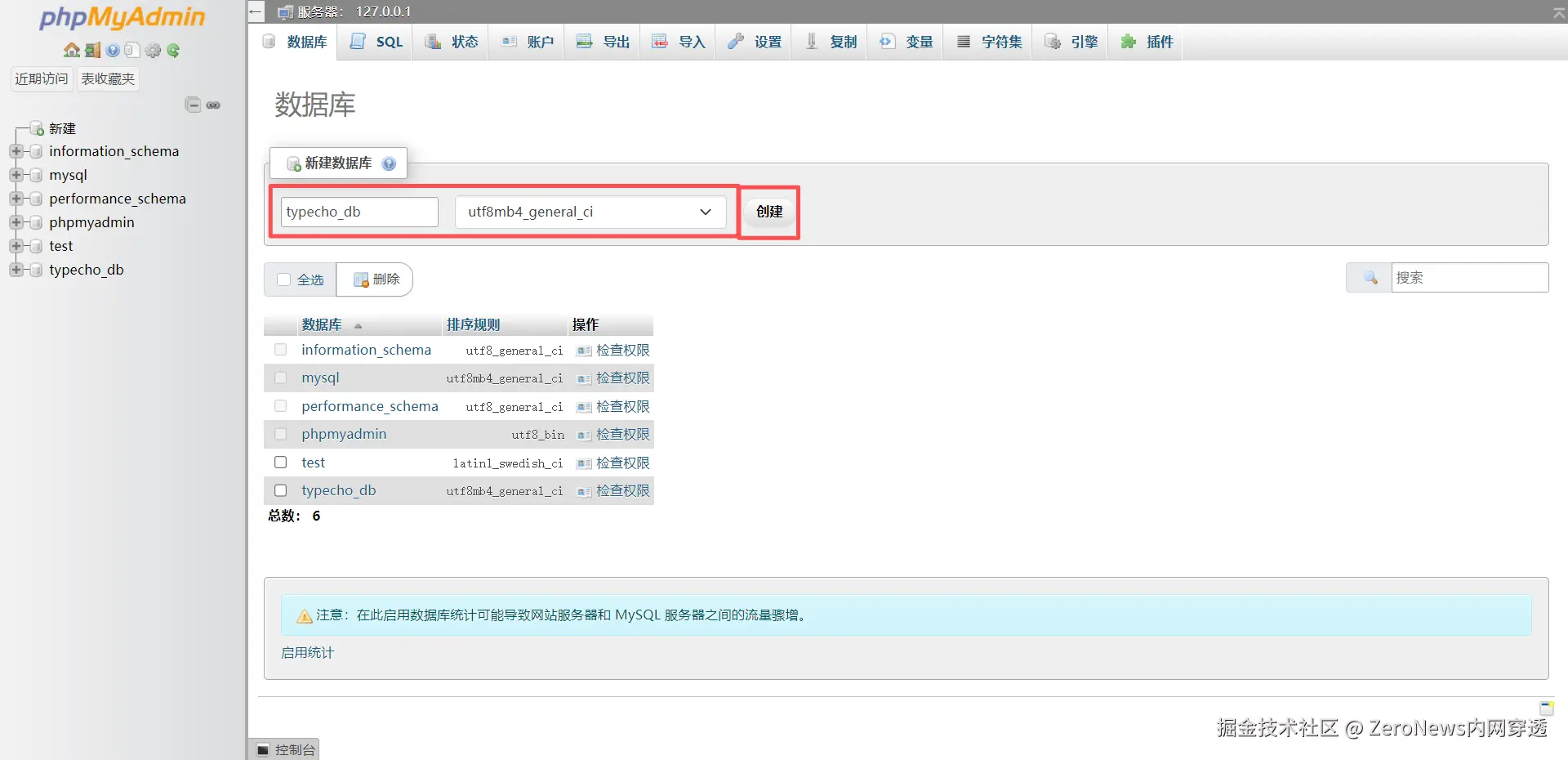Go to phpMyAdmin home via house icon
Viewport: 1568px width, 760px height.
(72, 51)
